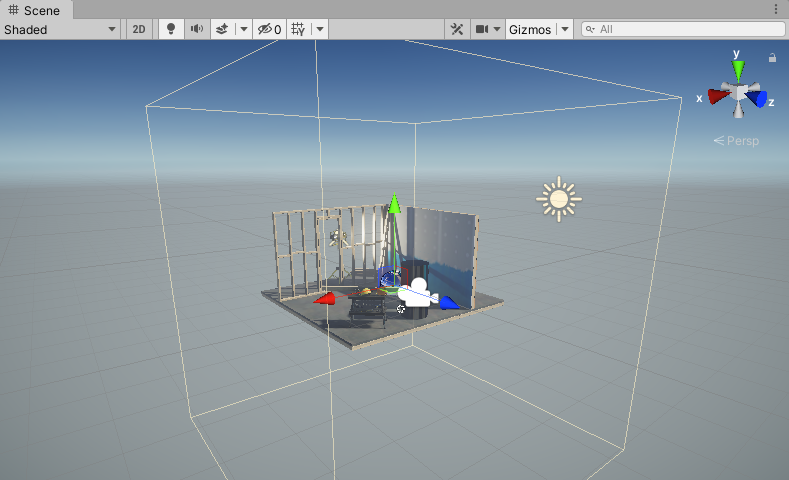Click the red X move handle arrow

coord(325,299)
